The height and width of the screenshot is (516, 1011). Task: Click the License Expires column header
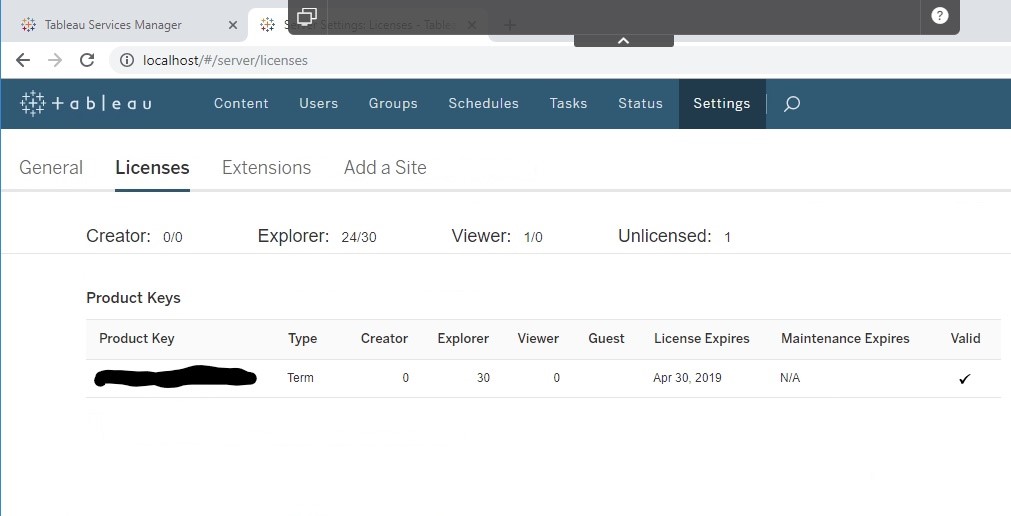point(702,339)
